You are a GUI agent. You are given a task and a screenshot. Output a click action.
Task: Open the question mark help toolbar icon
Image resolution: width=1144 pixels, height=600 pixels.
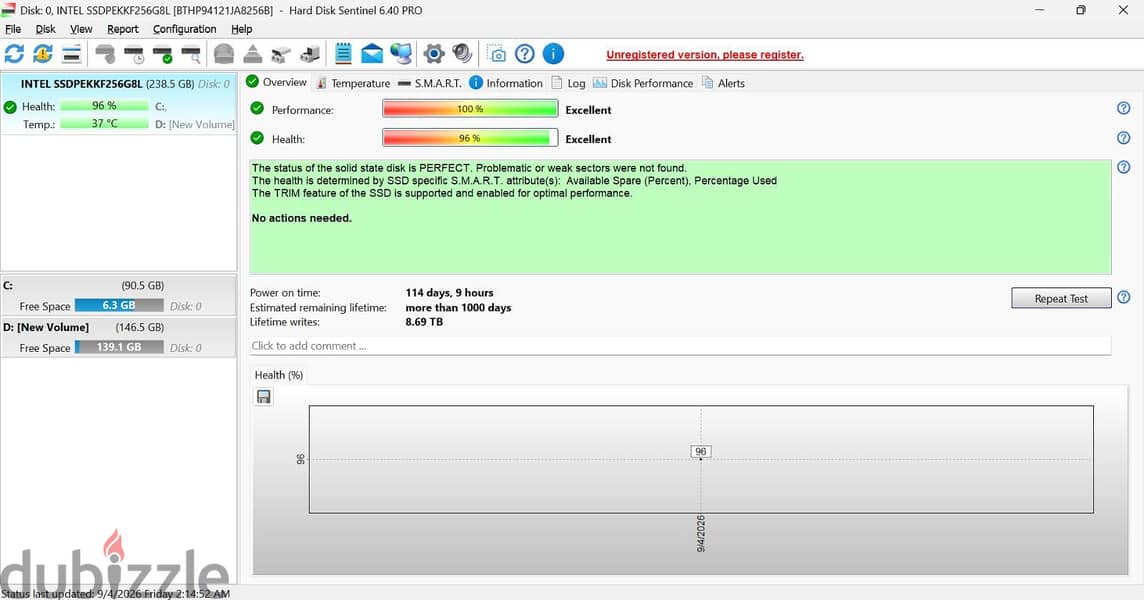click(x=525, y=53)
